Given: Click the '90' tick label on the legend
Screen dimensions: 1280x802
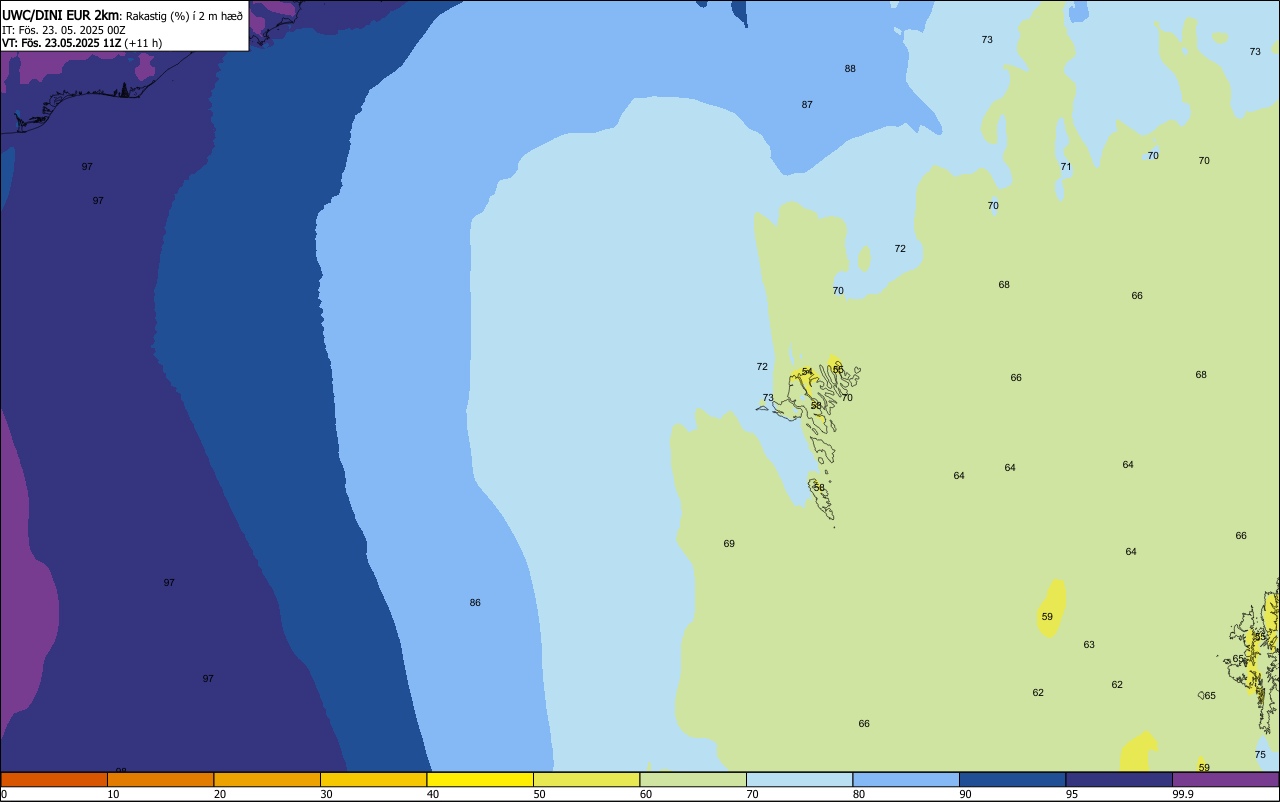Looking at the screenshot, I should point(965,794).
